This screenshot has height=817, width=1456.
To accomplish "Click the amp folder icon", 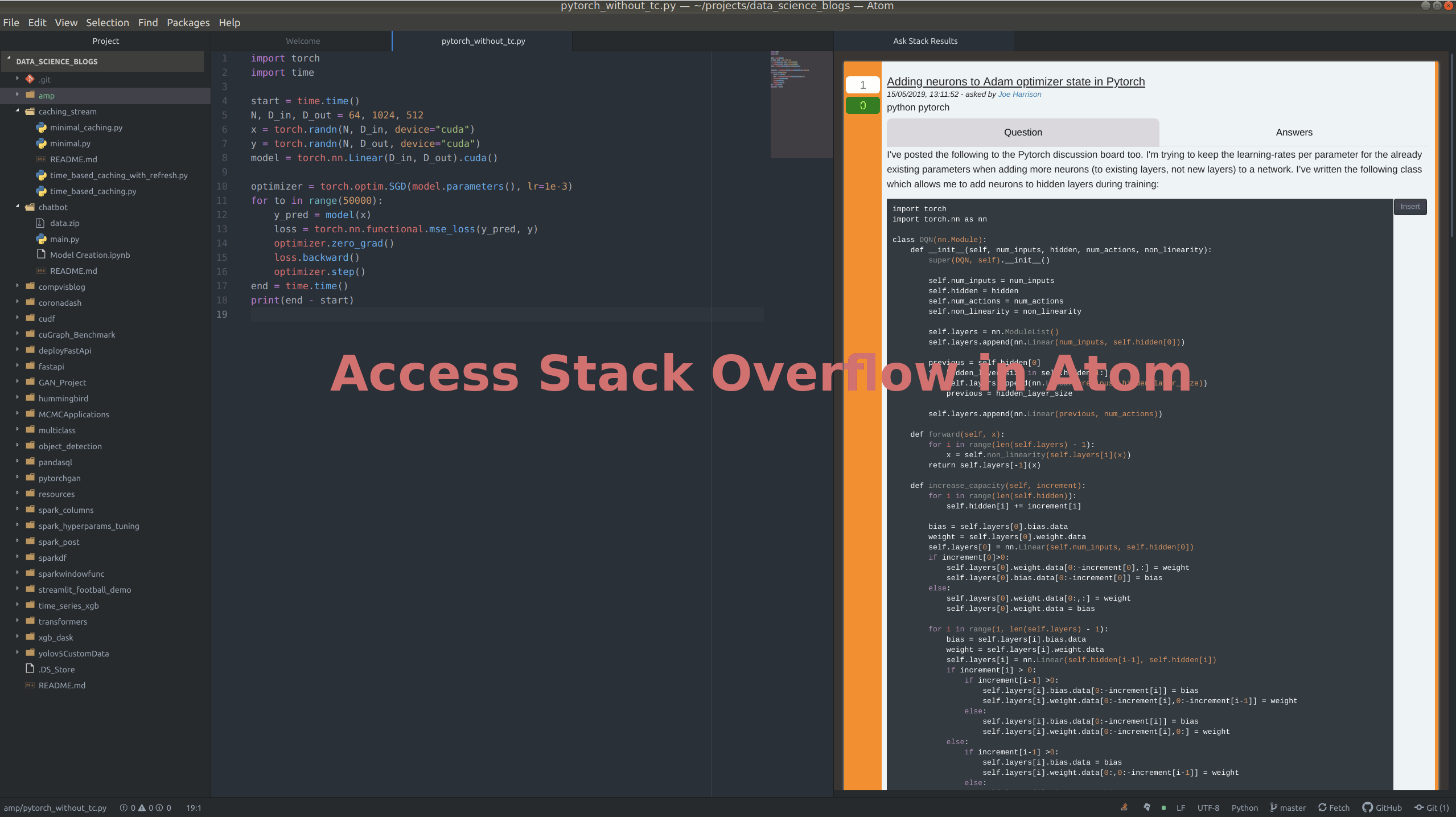I will pyautogui.click(x=30, y=95).
